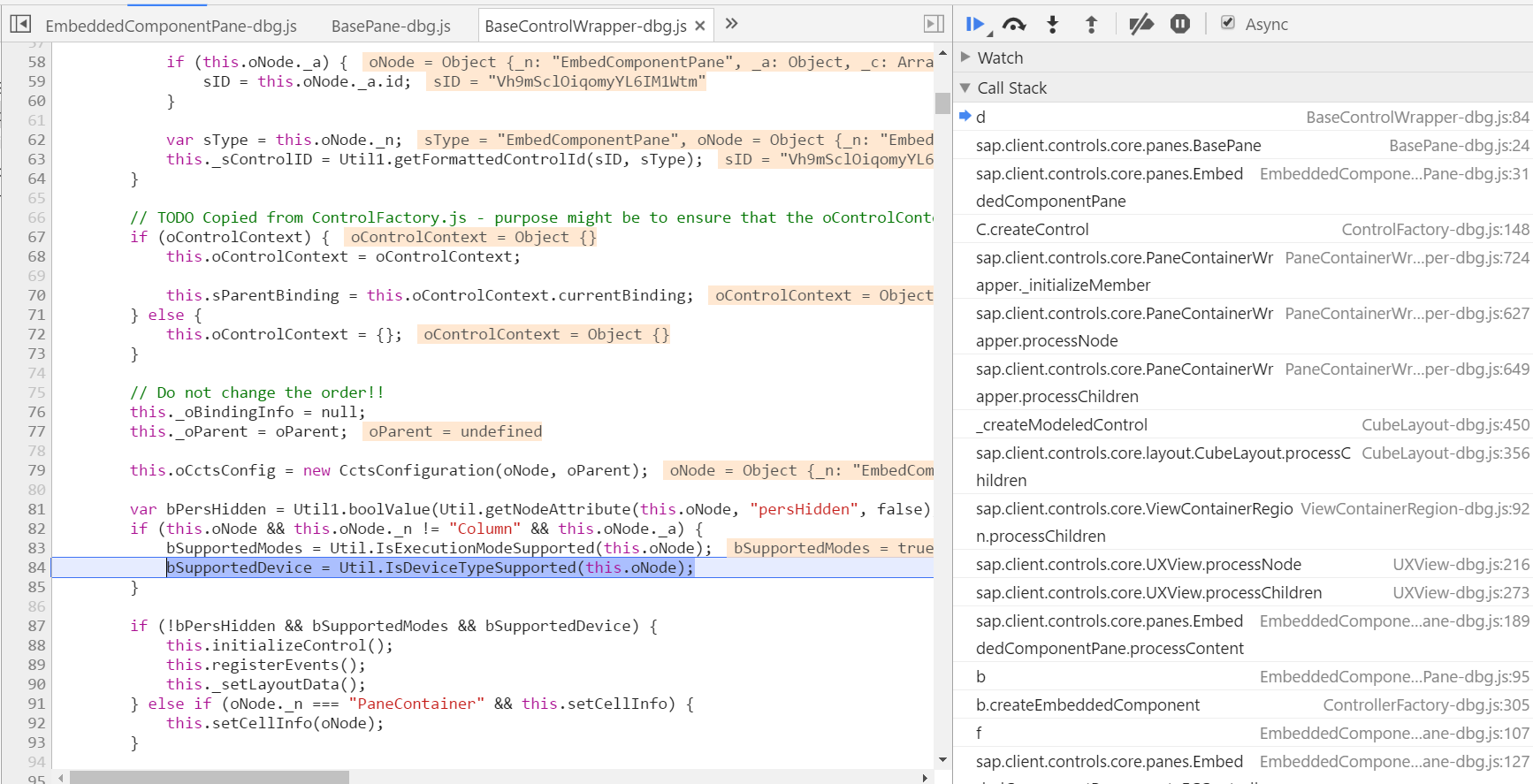Click 'this.initializeControl();' on line 88
Viewport: 1533px width, 784px height.
coord(279,645)
